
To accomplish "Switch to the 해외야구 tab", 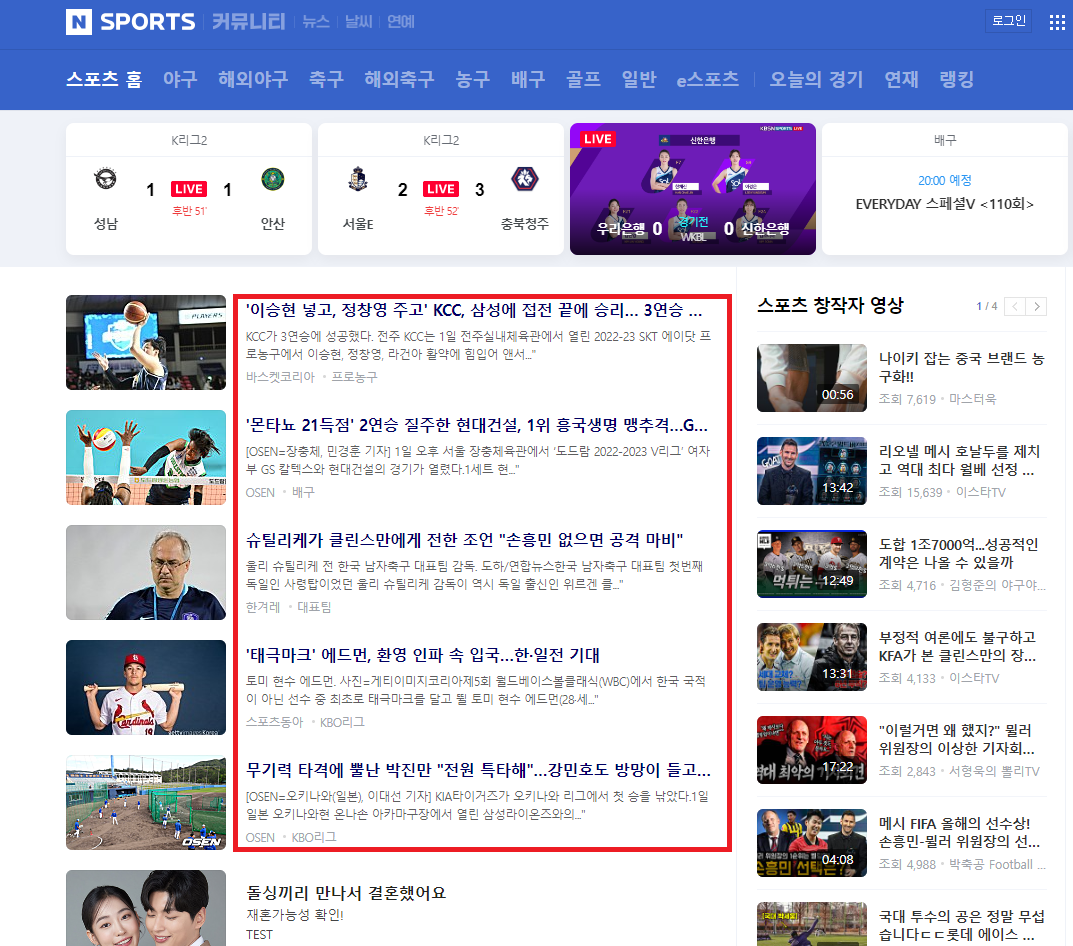I will (x=253, y=79).
